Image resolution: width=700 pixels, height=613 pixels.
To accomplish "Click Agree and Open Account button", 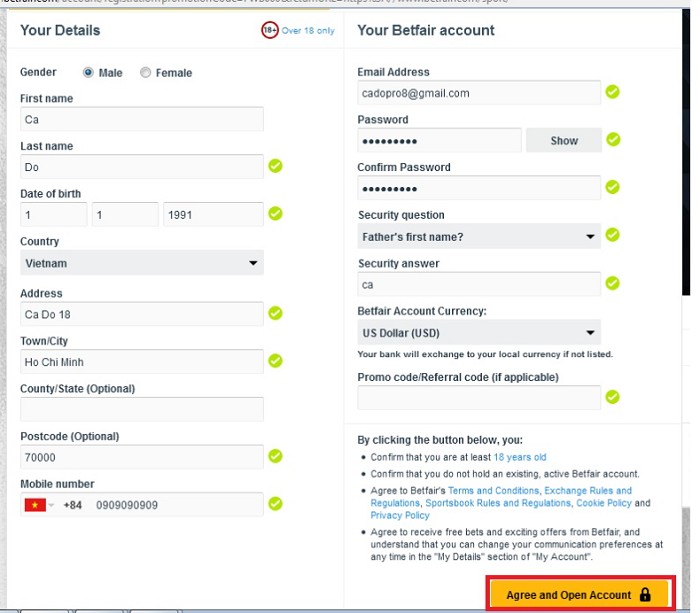I will (578, 594).
